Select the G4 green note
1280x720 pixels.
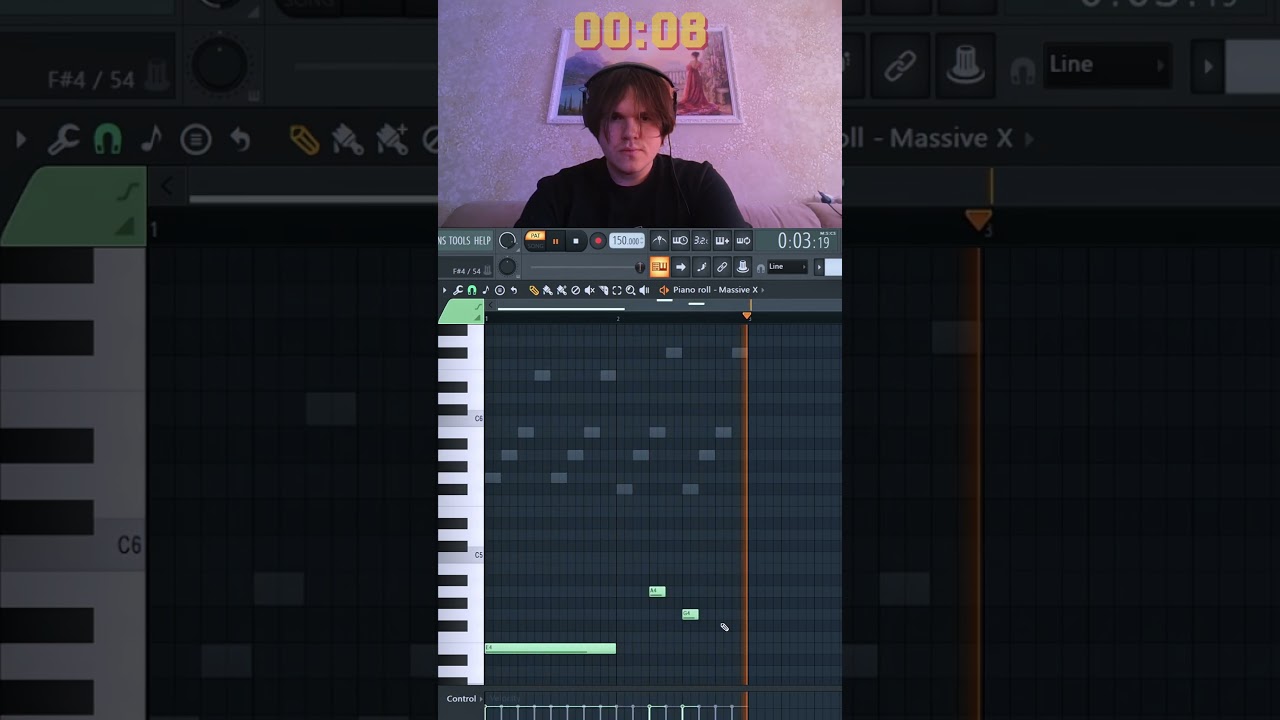coord(690,614)
